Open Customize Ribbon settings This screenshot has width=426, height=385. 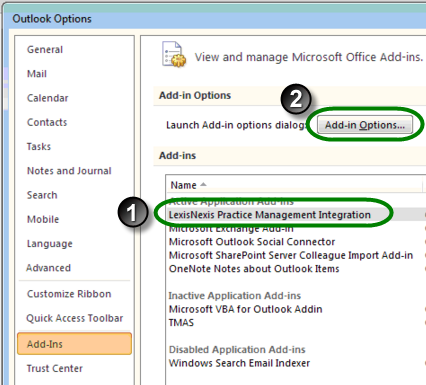coord(69,294)
